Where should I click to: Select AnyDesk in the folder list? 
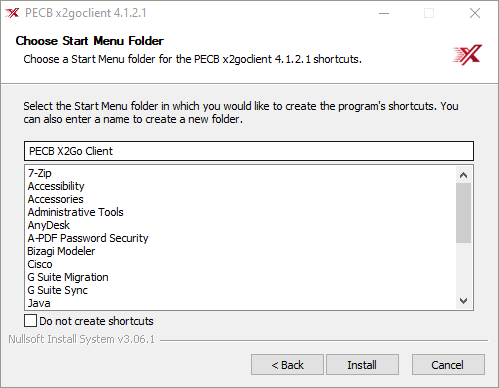click(x=49, y=225)
